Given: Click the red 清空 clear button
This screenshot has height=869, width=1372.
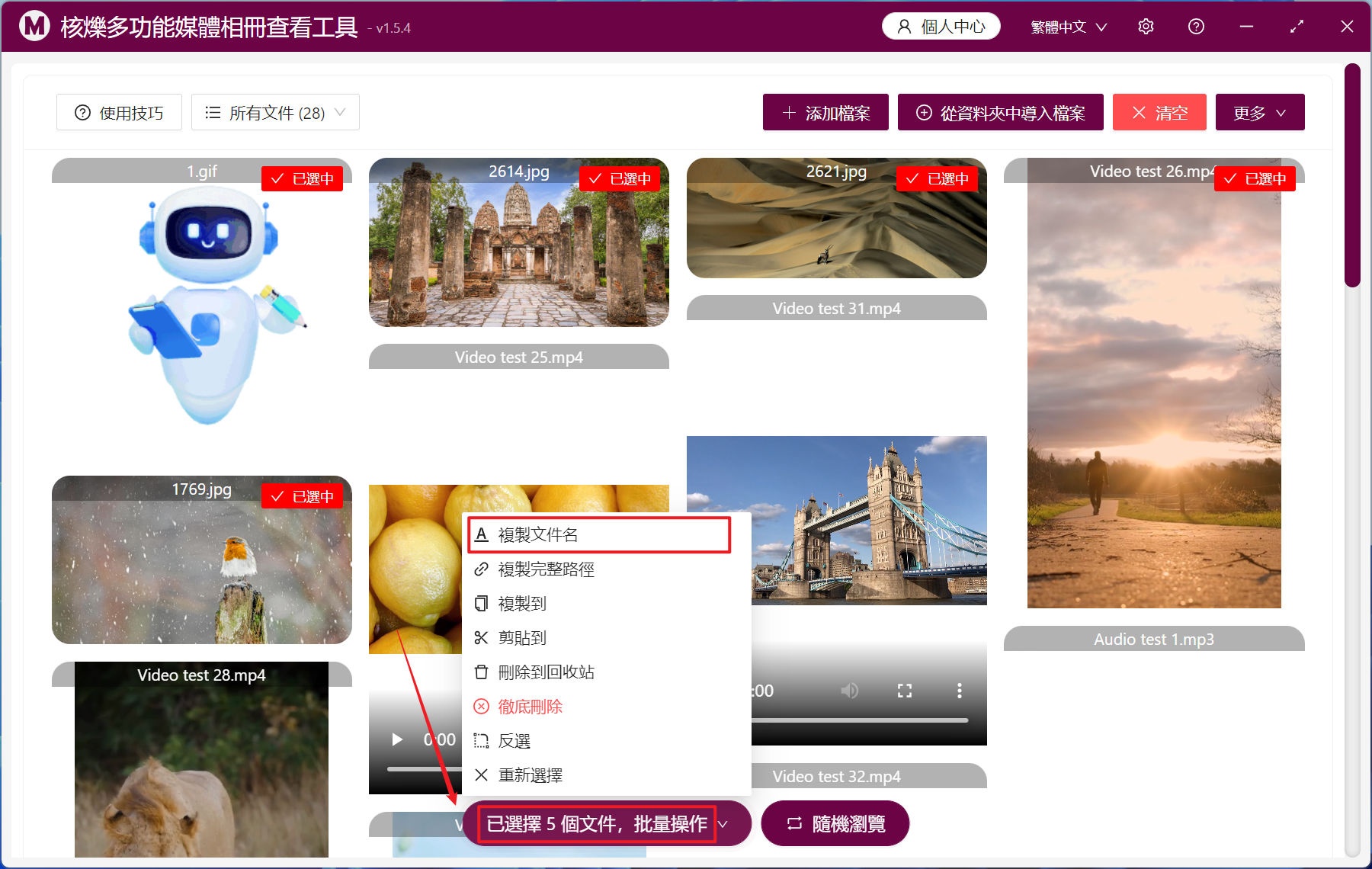Looking at the screenshot, I should 1159,113.
